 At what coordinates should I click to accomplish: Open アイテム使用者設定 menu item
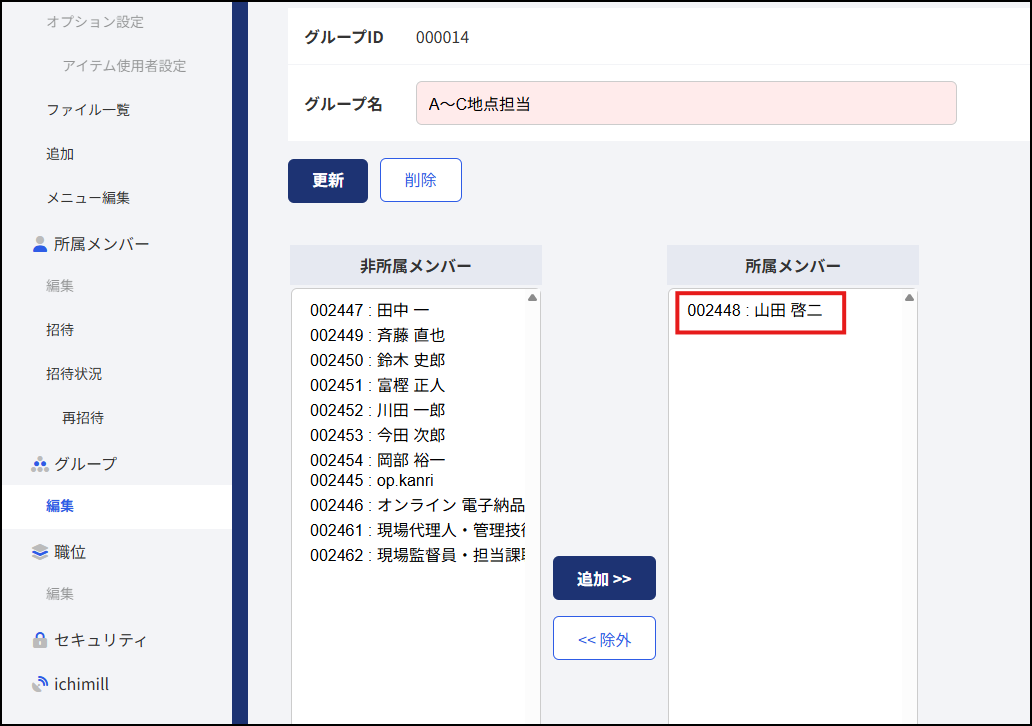[124, 66]
